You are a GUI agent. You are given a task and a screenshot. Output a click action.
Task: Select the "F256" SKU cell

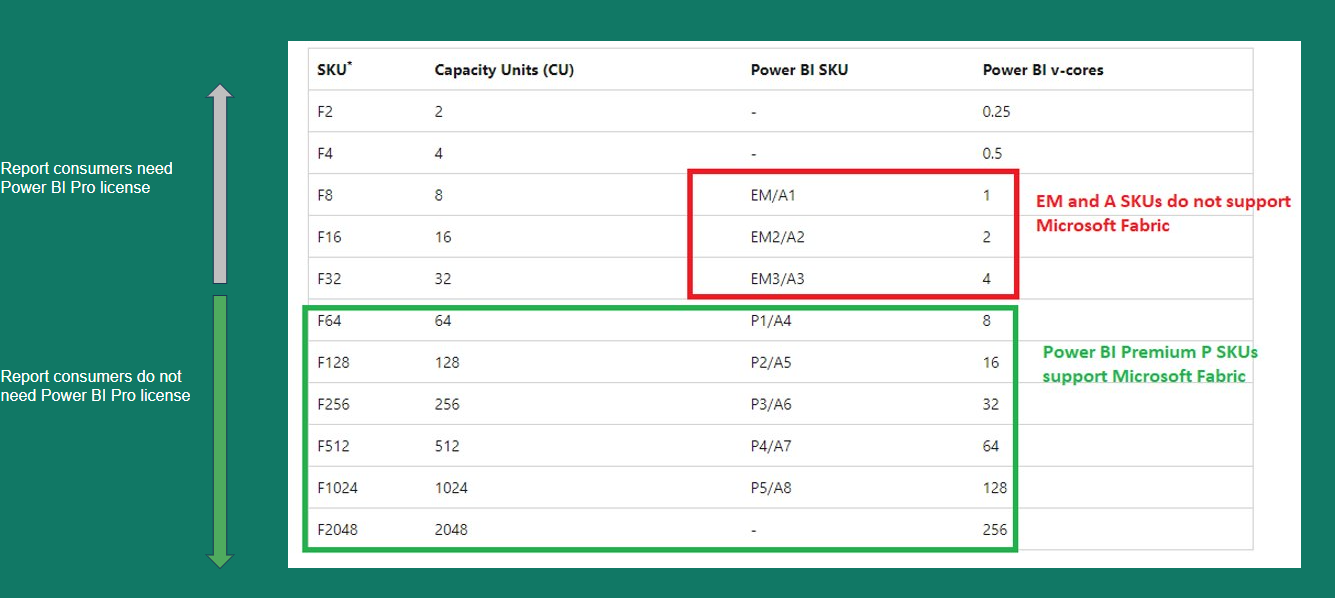[x=333, y=404]
